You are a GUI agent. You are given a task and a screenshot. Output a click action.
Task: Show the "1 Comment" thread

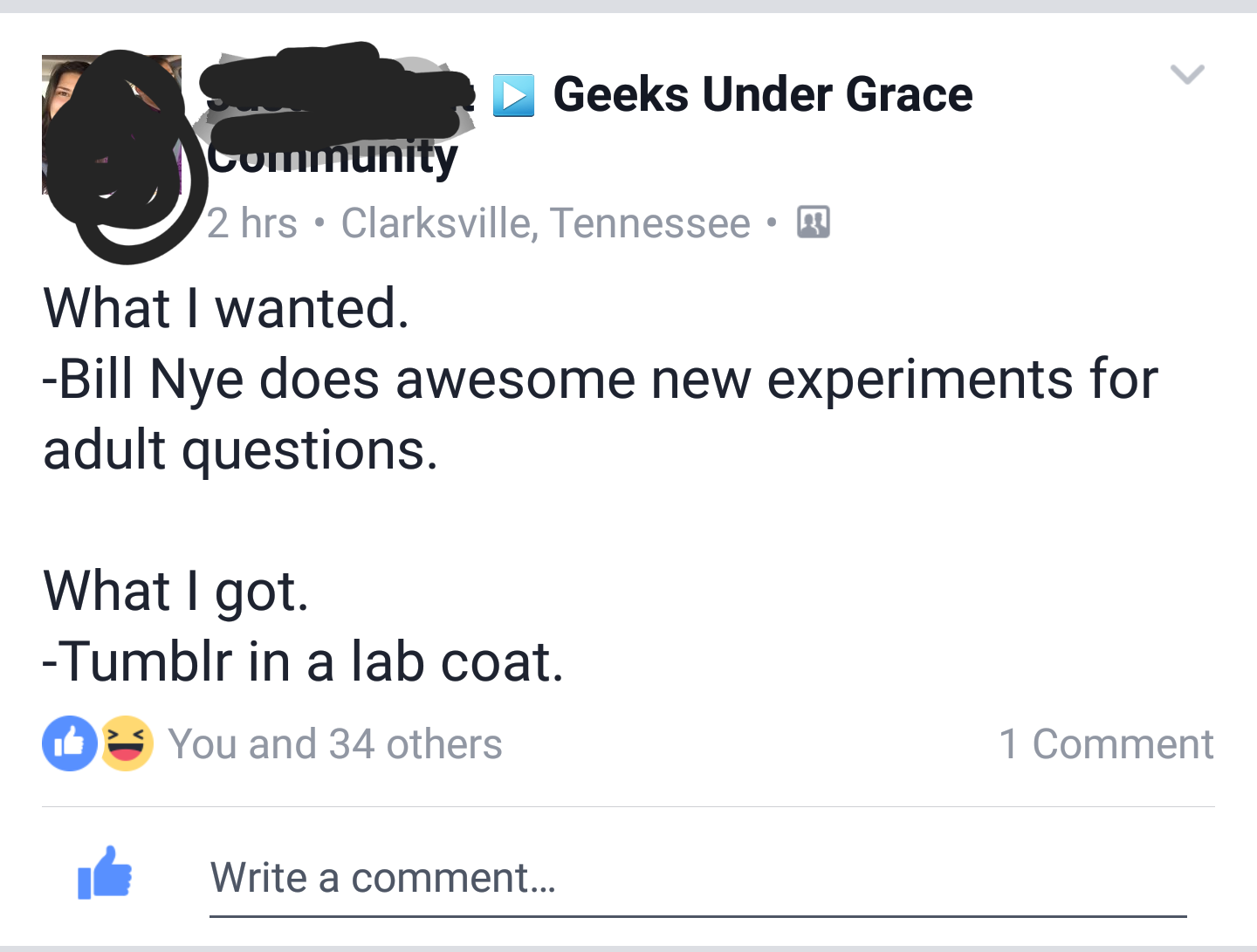pyautogui.click(x=1105, y=744)
